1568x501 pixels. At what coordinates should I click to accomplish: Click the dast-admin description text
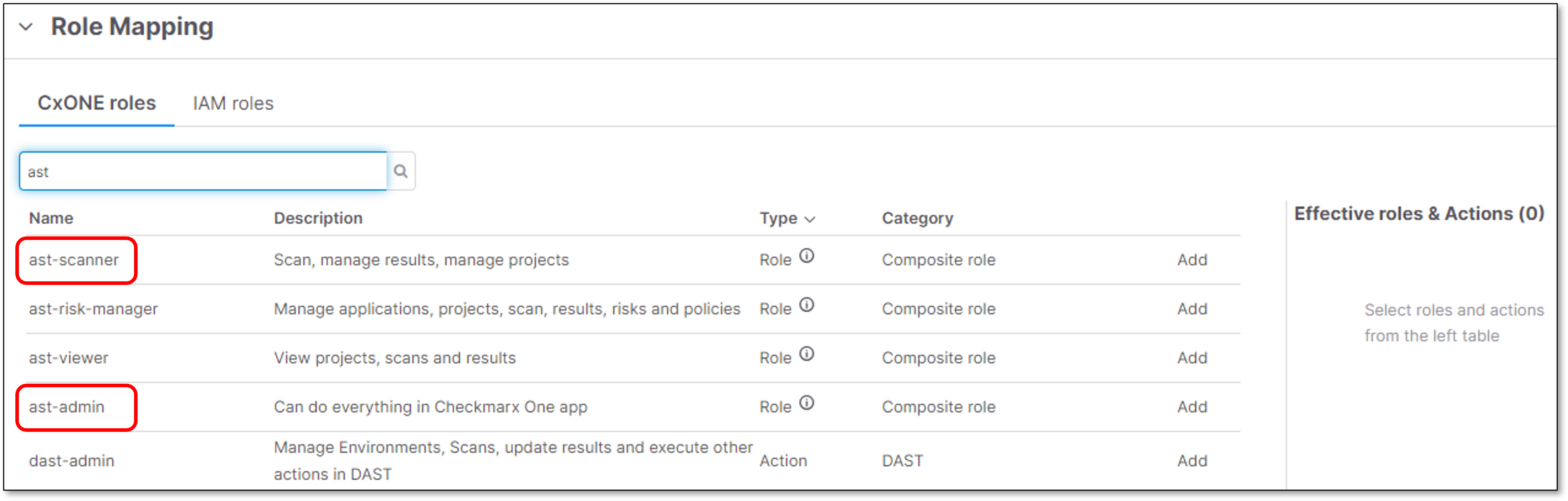[x=513, y=461]
